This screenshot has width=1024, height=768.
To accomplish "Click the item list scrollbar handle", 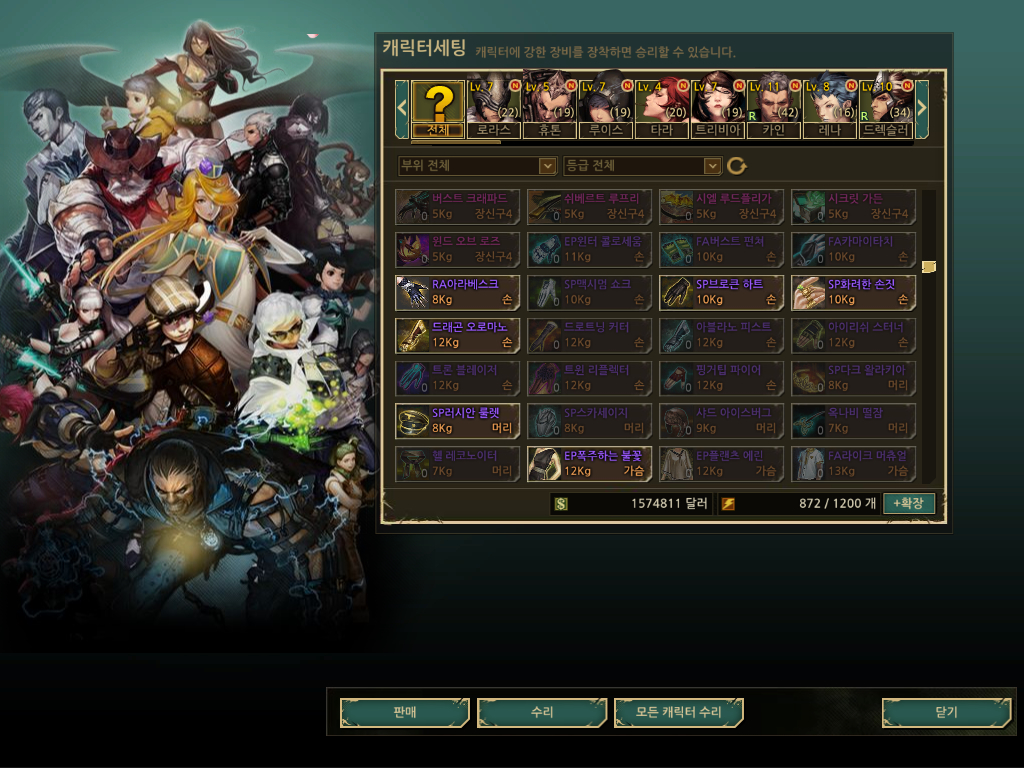I will tap(929, 266).
